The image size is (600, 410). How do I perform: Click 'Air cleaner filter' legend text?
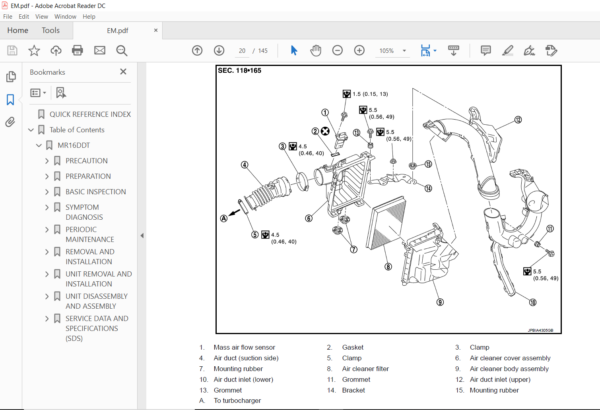tap(365, 369)
